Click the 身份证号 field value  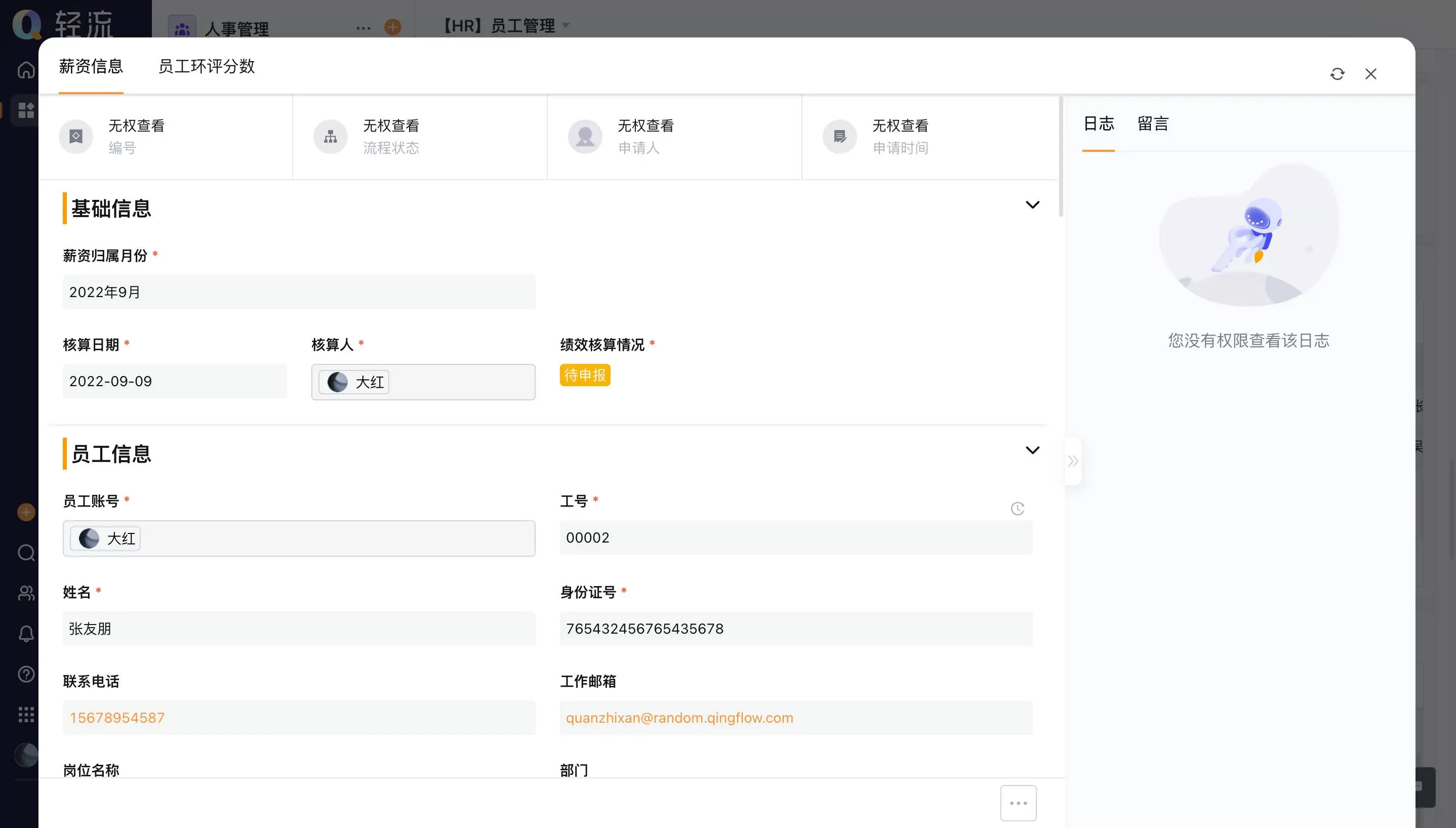tap(796, 629)
